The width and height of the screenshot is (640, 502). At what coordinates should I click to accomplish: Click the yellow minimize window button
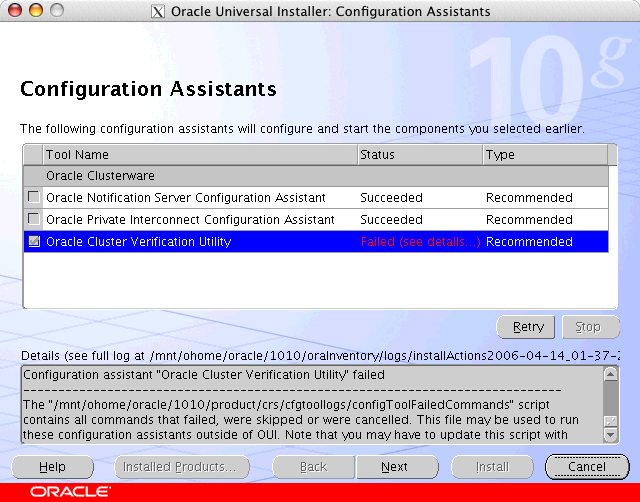point(35,12)
